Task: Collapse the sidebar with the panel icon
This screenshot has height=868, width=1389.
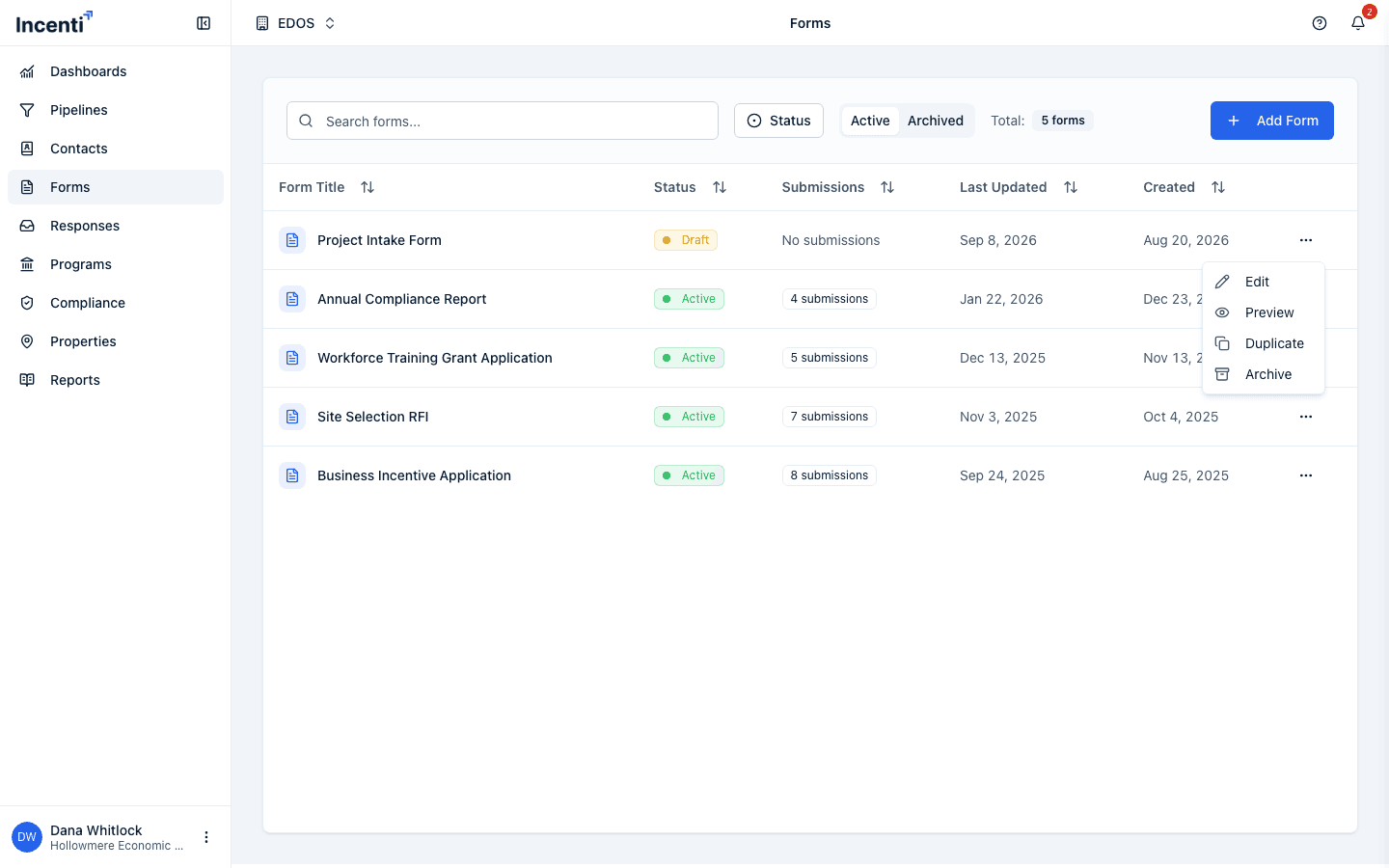Action: tap(204, 23)
